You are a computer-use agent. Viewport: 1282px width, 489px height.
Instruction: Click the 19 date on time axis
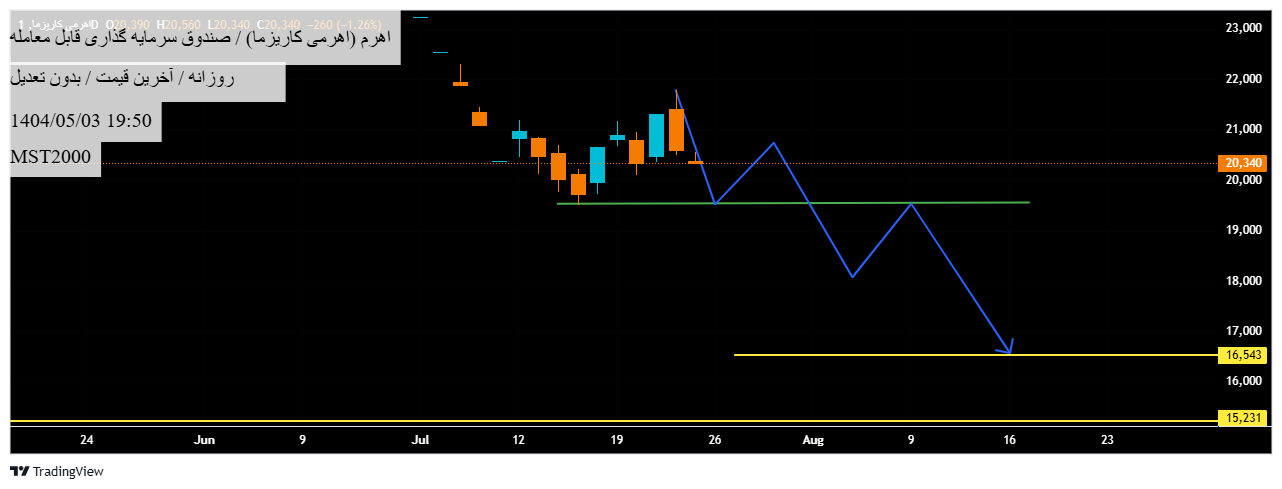[x=616, y=440]
